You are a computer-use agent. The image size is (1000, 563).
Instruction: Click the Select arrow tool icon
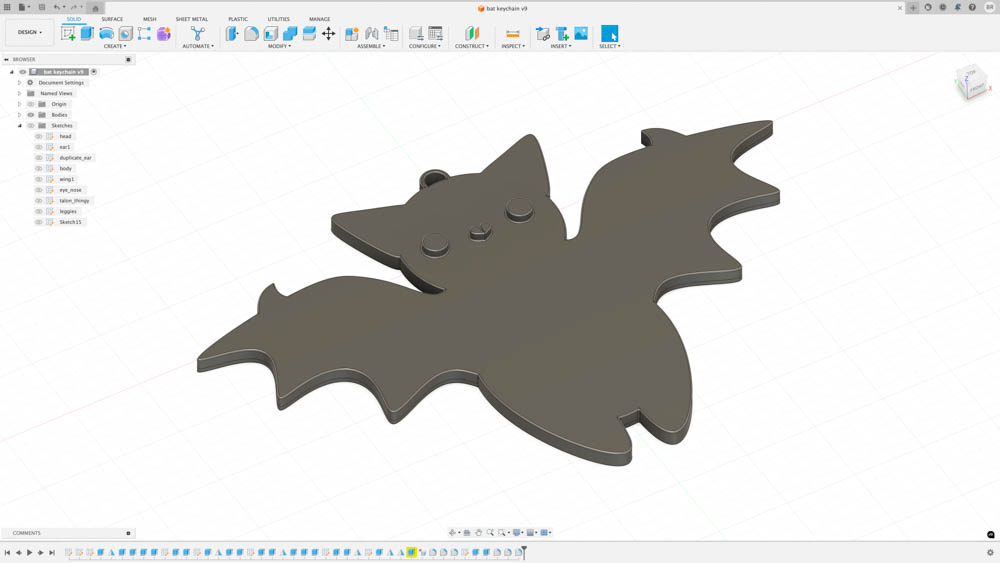pyautogui.click(x=609, y=34)
